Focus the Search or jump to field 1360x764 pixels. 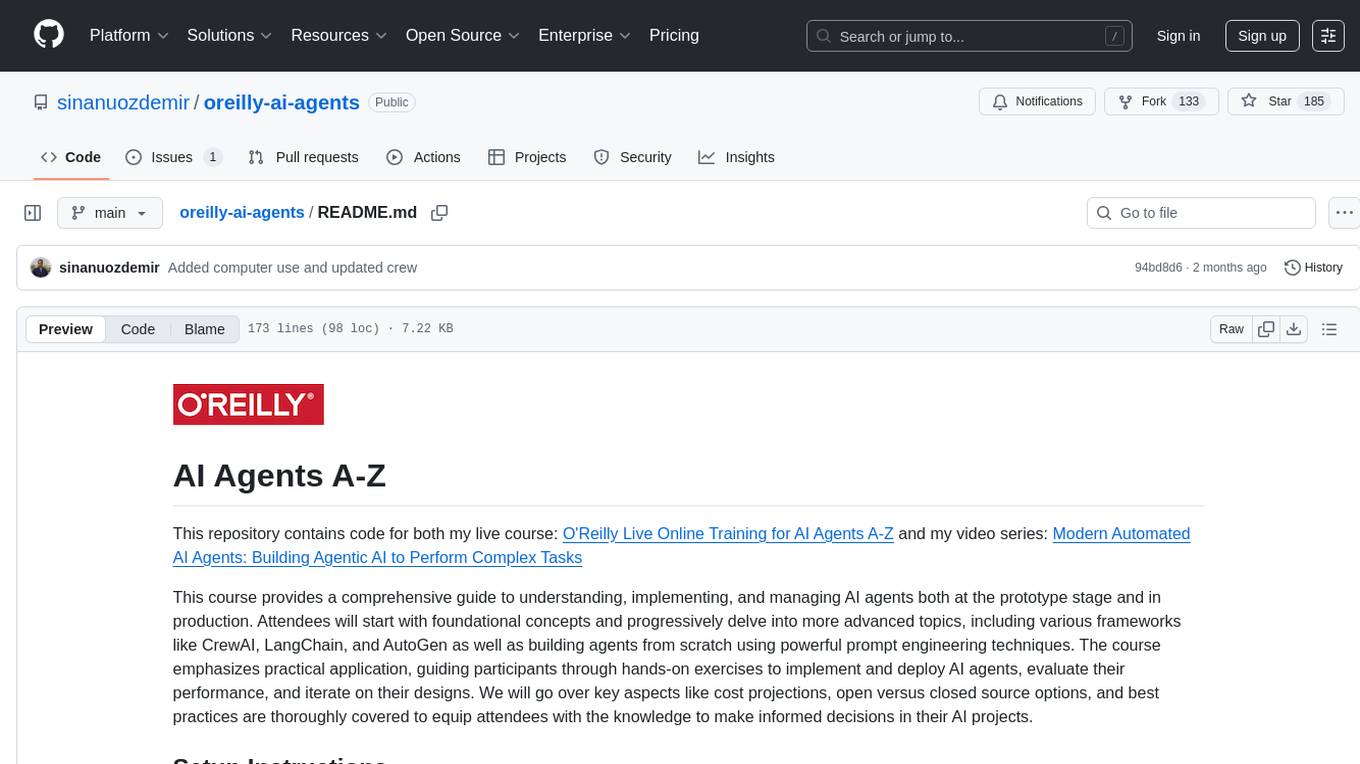coord(970,36)
